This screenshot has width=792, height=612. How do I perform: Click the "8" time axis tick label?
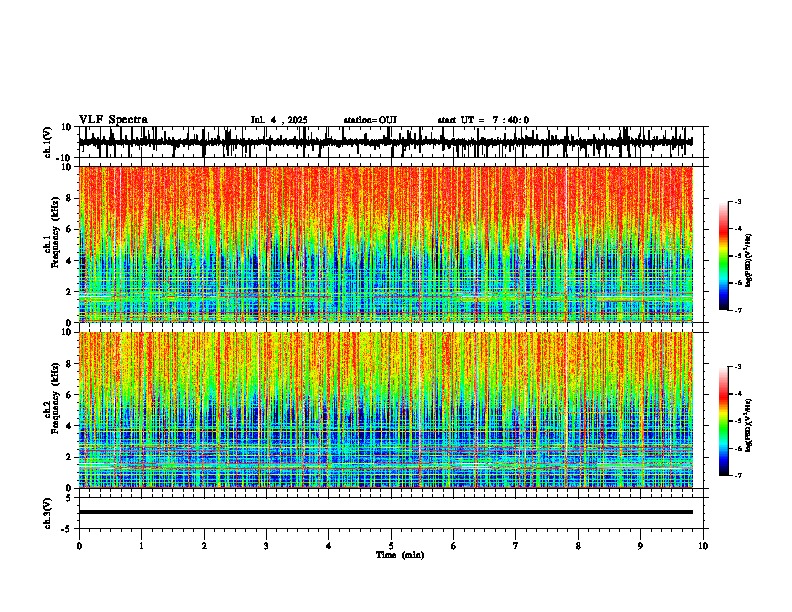[x=578, y=546]
